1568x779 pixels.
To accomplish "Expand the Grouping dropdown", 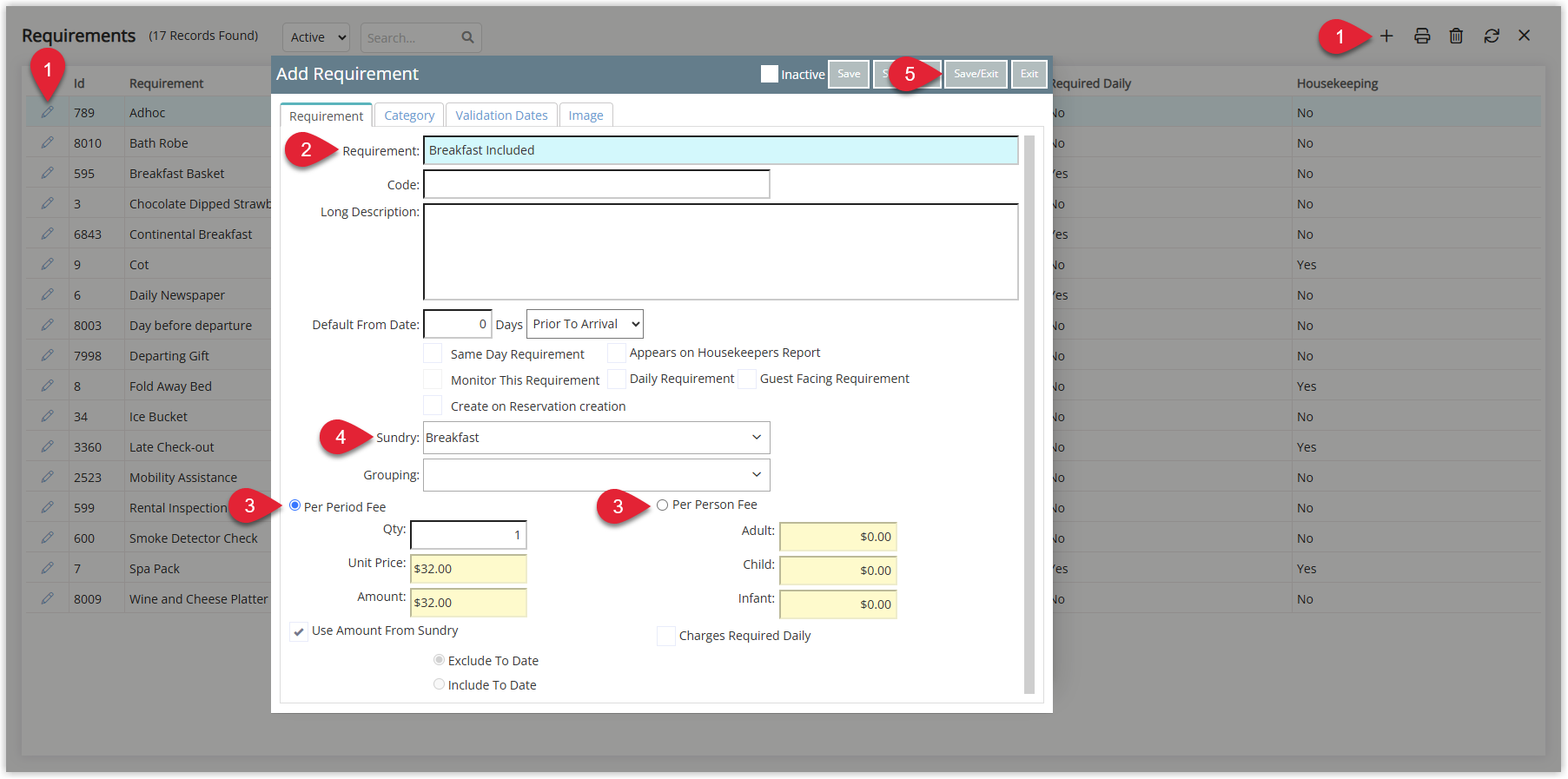I will click(596, 475).
